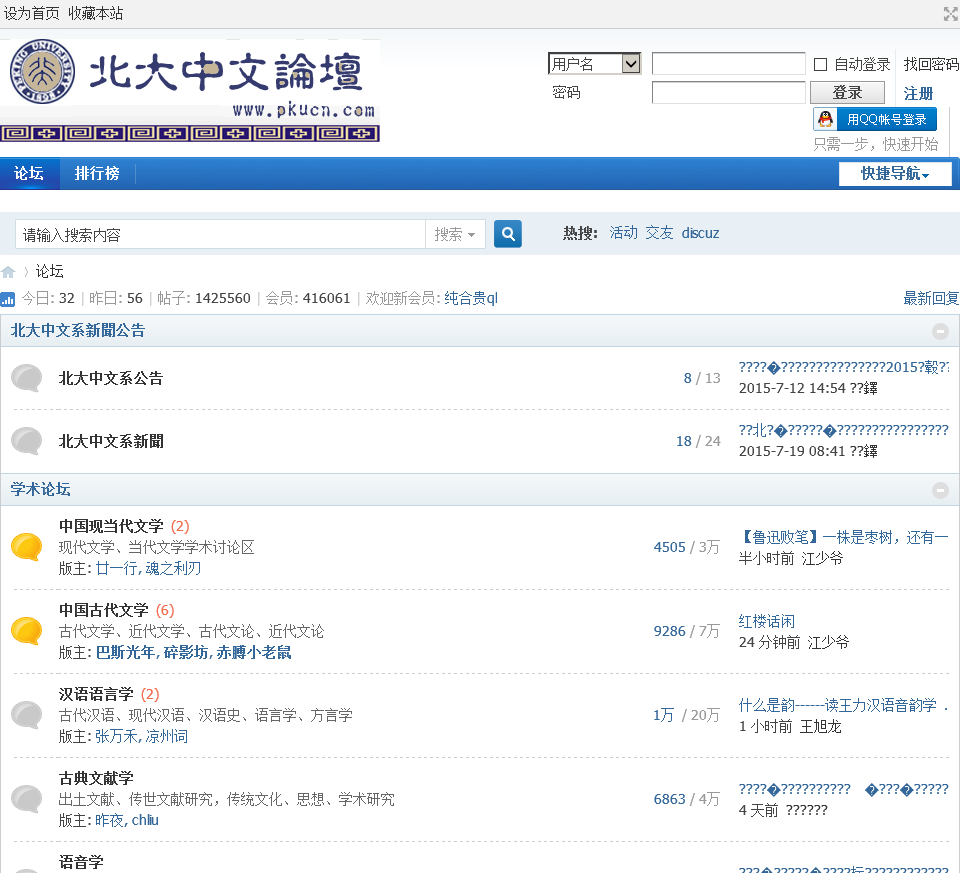Click the post count 4505 / 3万
Screen dimensions: 960x873
pyautogui.click(x=686, y=547)
